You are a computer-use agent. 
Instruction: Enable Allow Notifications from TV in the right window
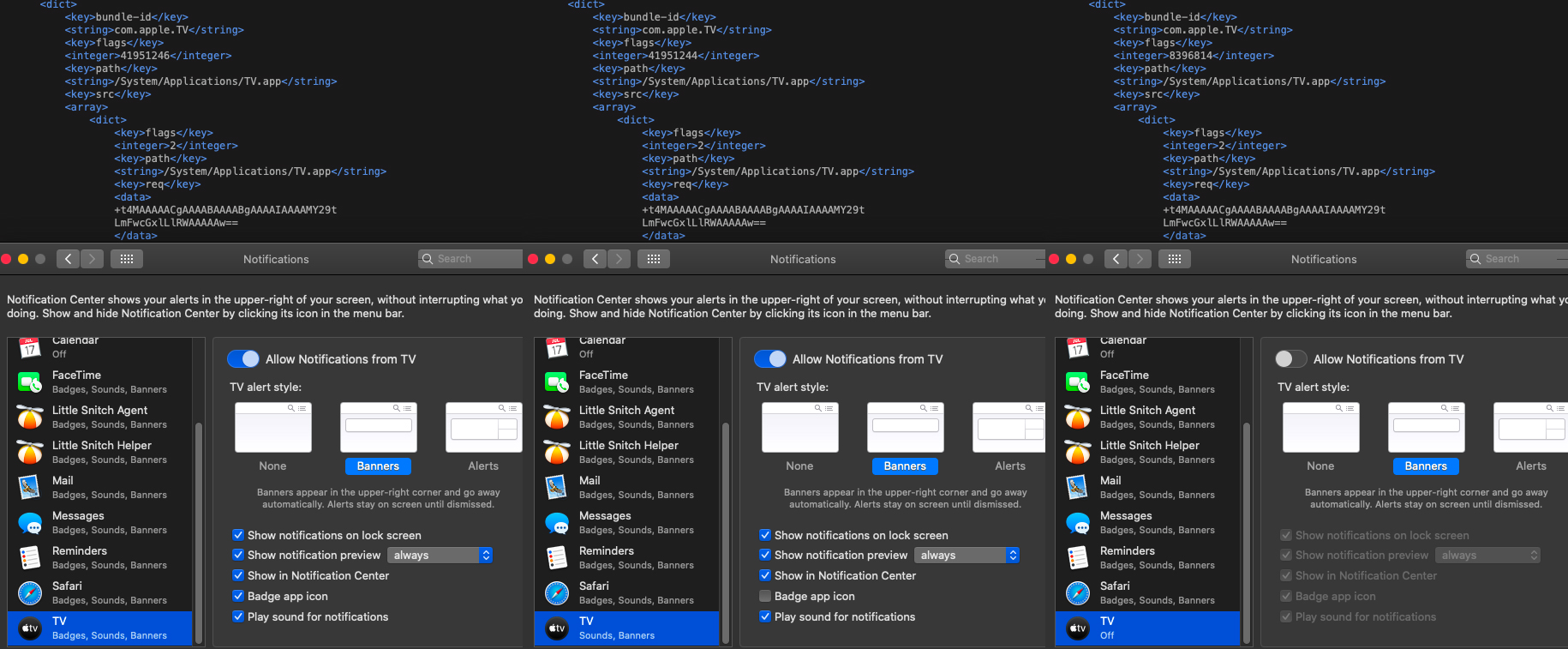[1291, 359]
